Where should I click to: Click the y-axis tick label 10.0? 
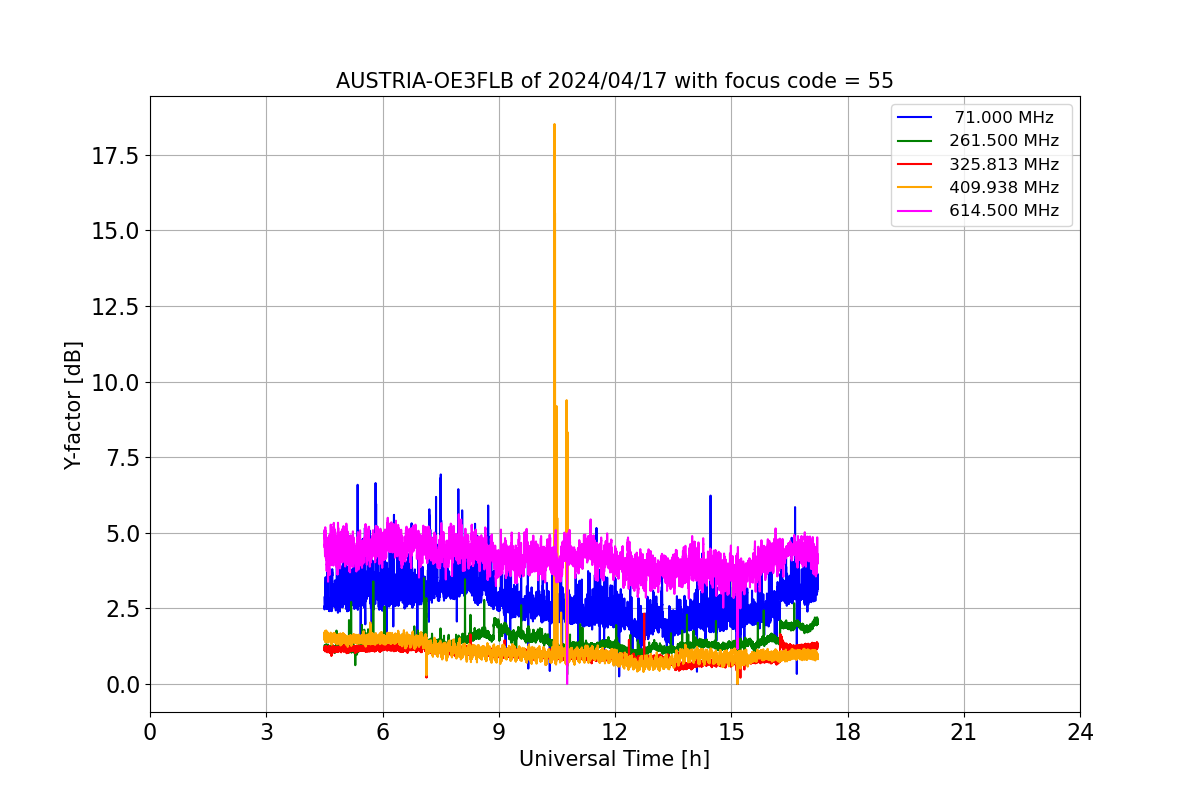point(117,382)
